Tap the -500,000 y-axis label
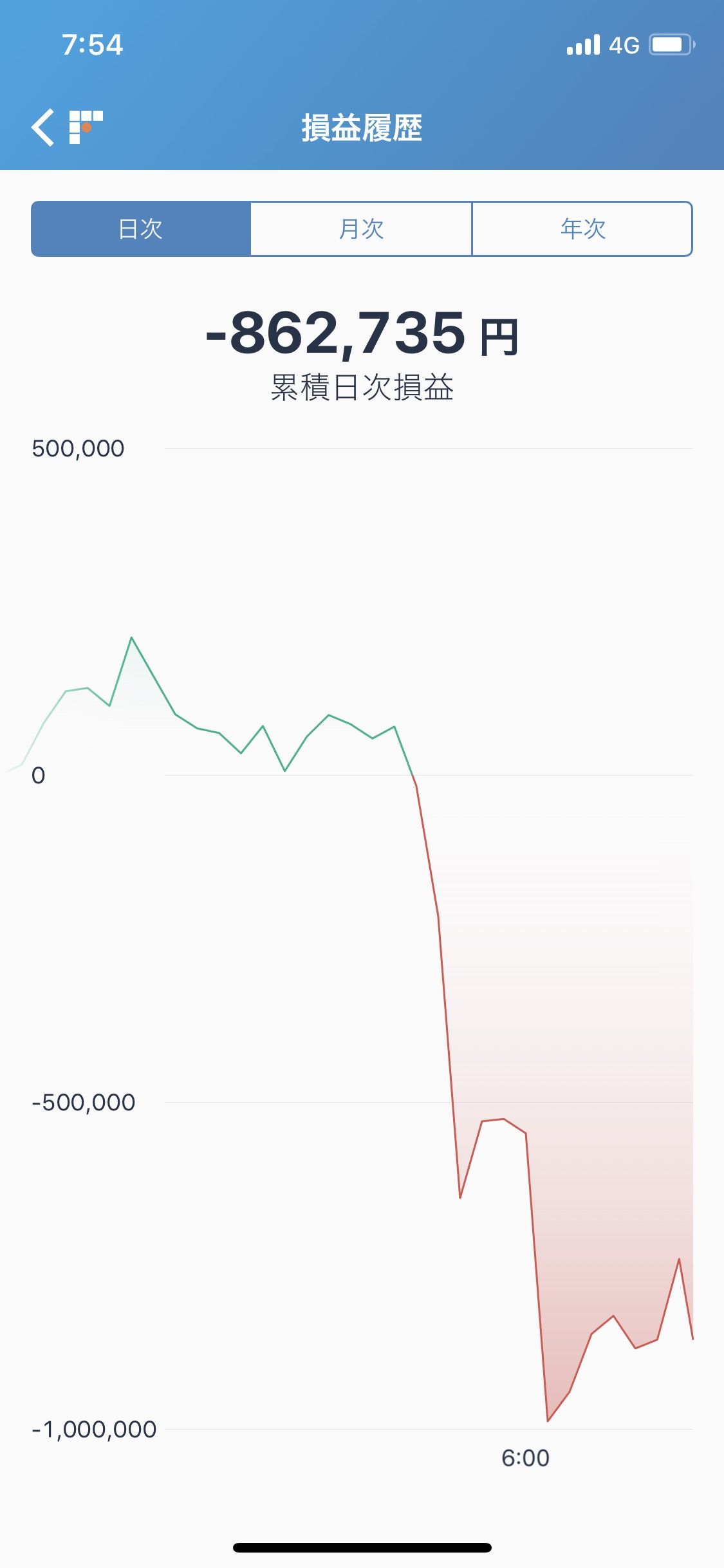Screen dimensions: 724x1568 pos(84,1103)
